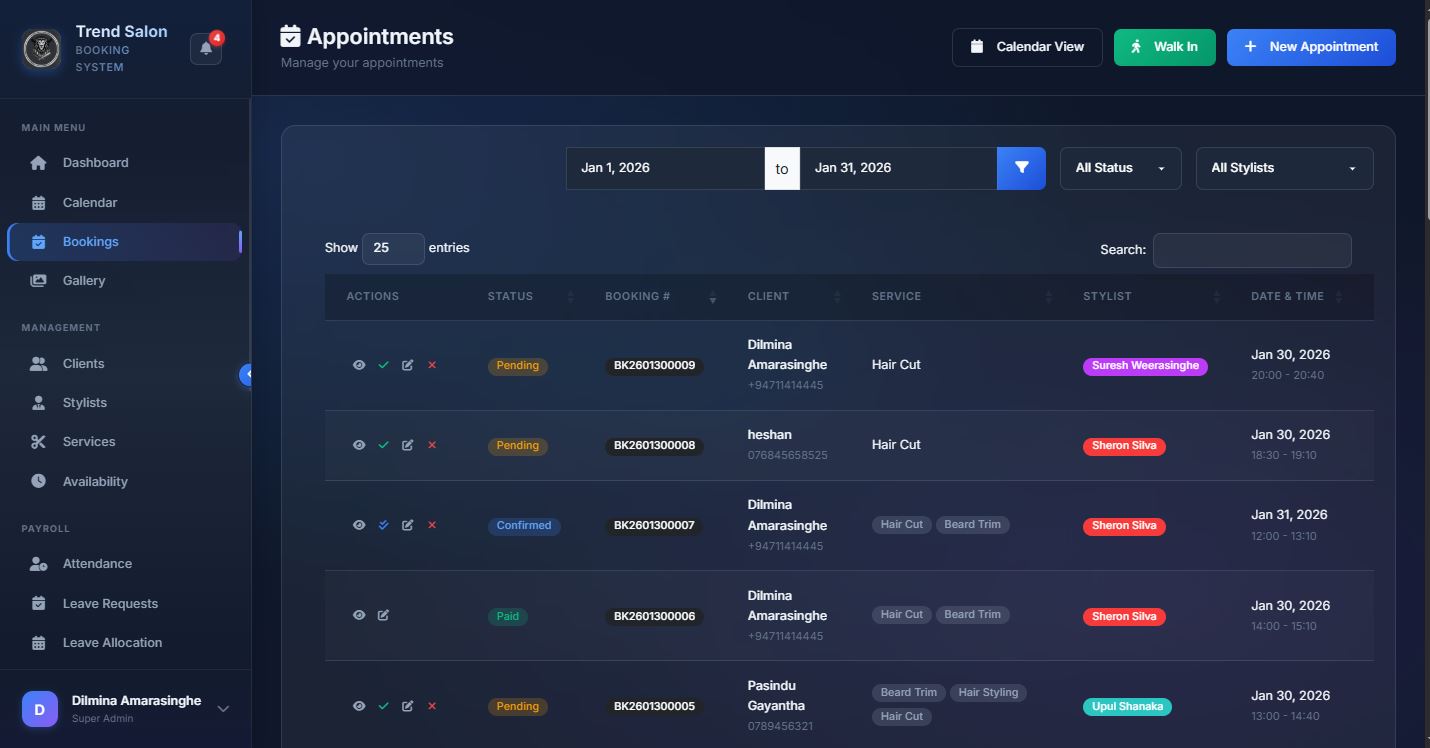
Task: Collapse the sidebar with arrow button
Action: click(x=247, y=374)
